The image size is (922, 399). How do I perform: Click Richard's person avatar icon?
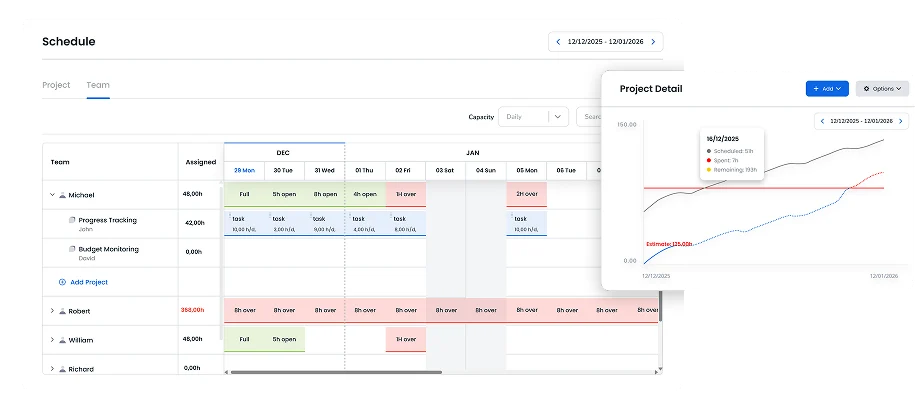pos(62,369)
